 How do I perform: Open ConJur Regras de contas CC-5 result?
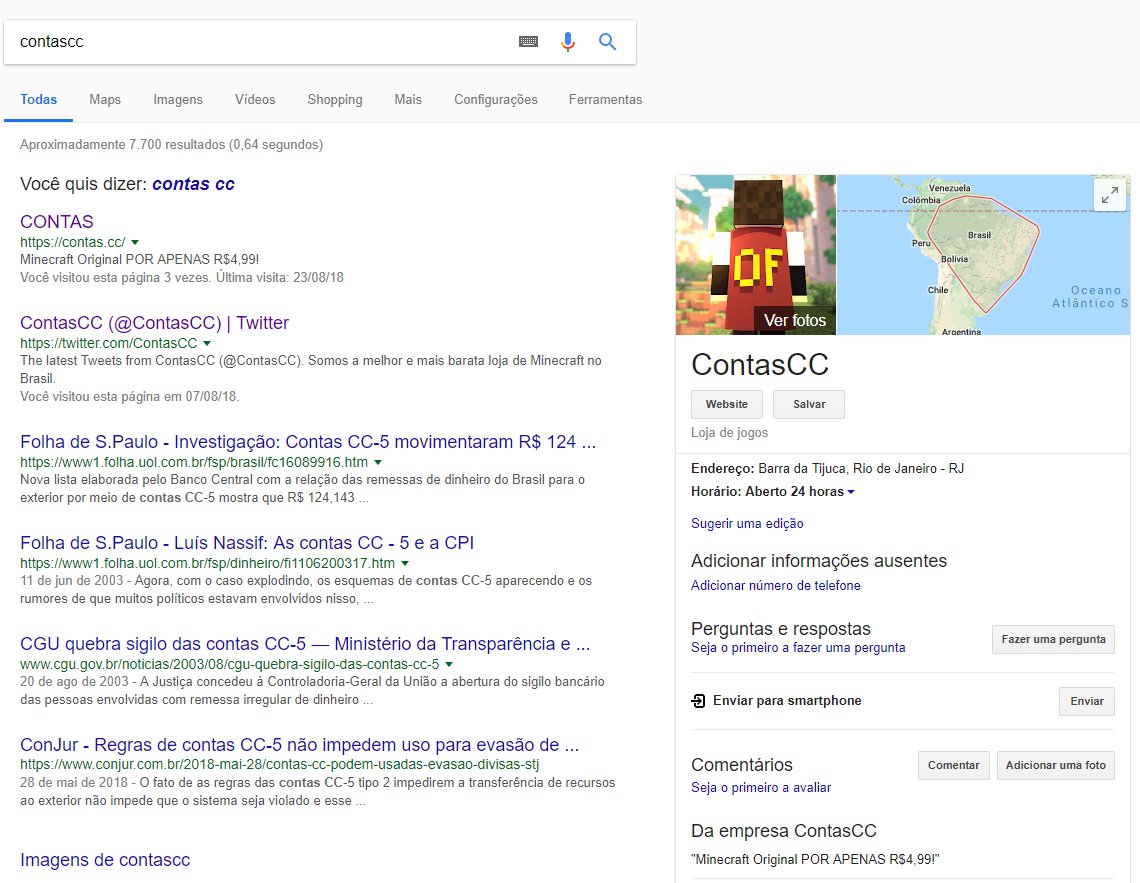300,745
